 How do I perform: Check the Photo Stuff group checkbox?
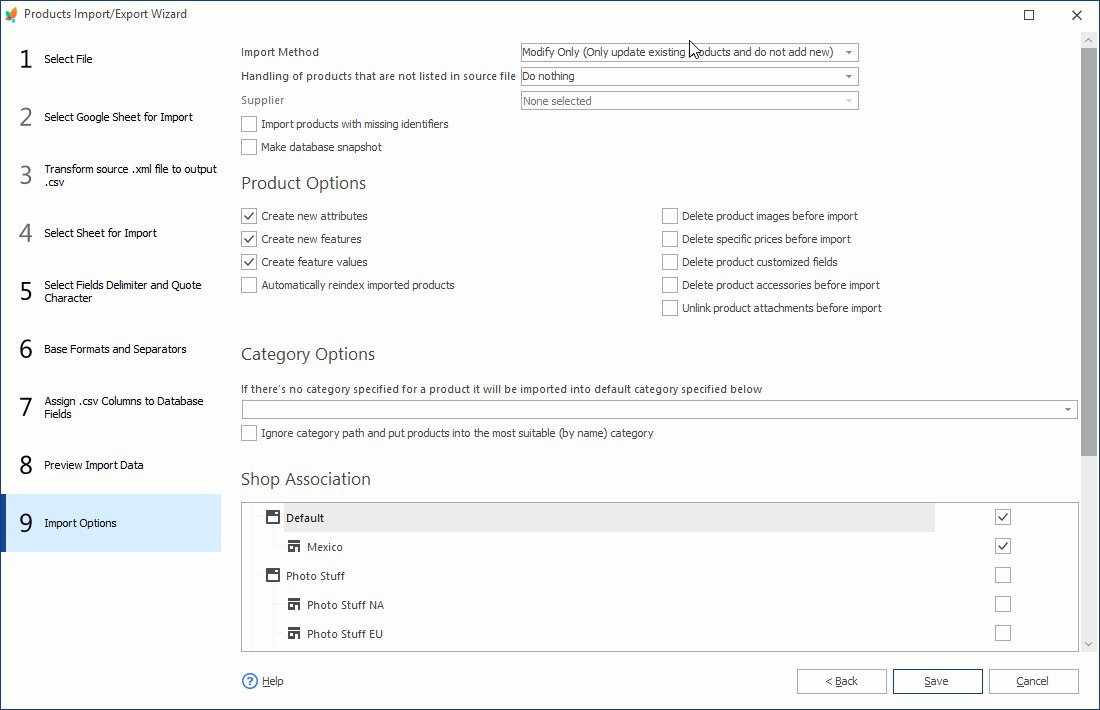tap(1003, 575)
